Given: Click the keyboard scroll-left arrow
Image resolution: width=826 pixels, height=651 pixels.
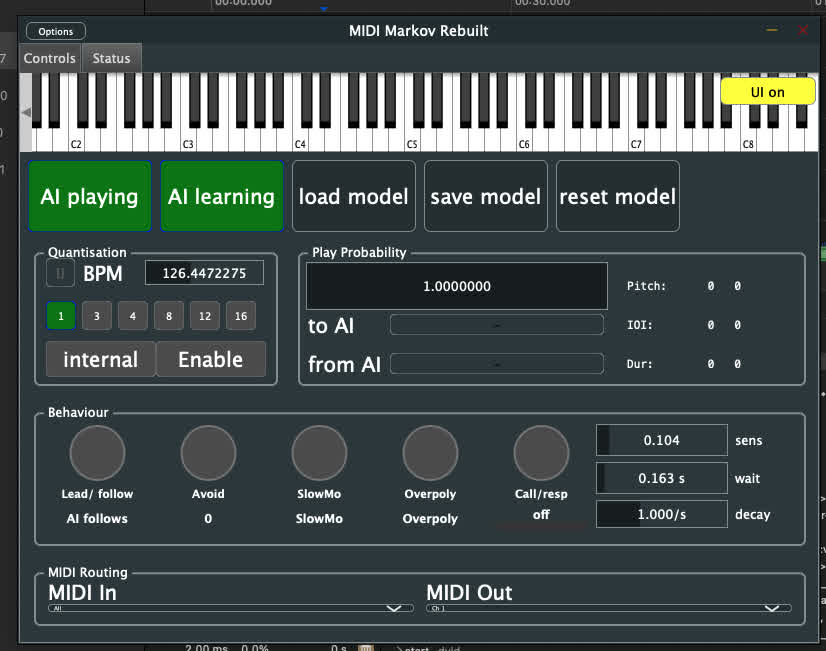Looking at the screenshot, I should coord(26,112).
